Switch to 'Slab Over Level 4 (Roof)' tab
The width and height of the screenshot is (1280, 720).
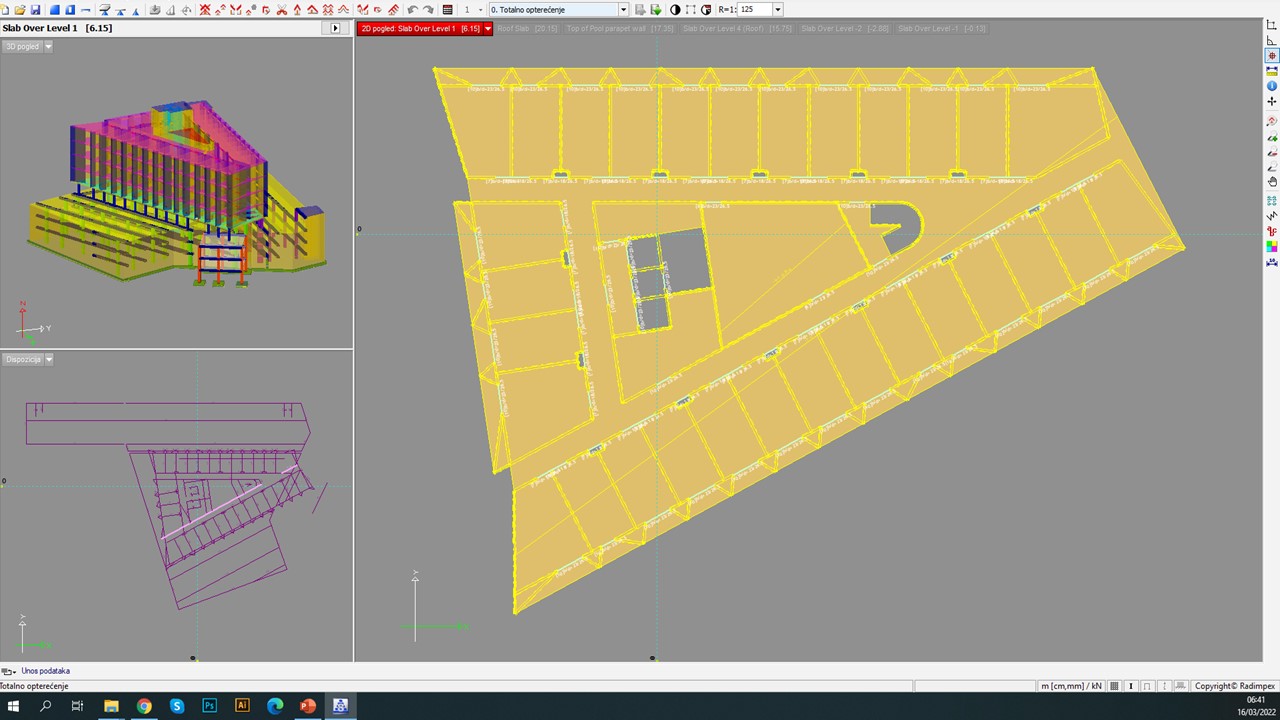[x=737, y=29]
